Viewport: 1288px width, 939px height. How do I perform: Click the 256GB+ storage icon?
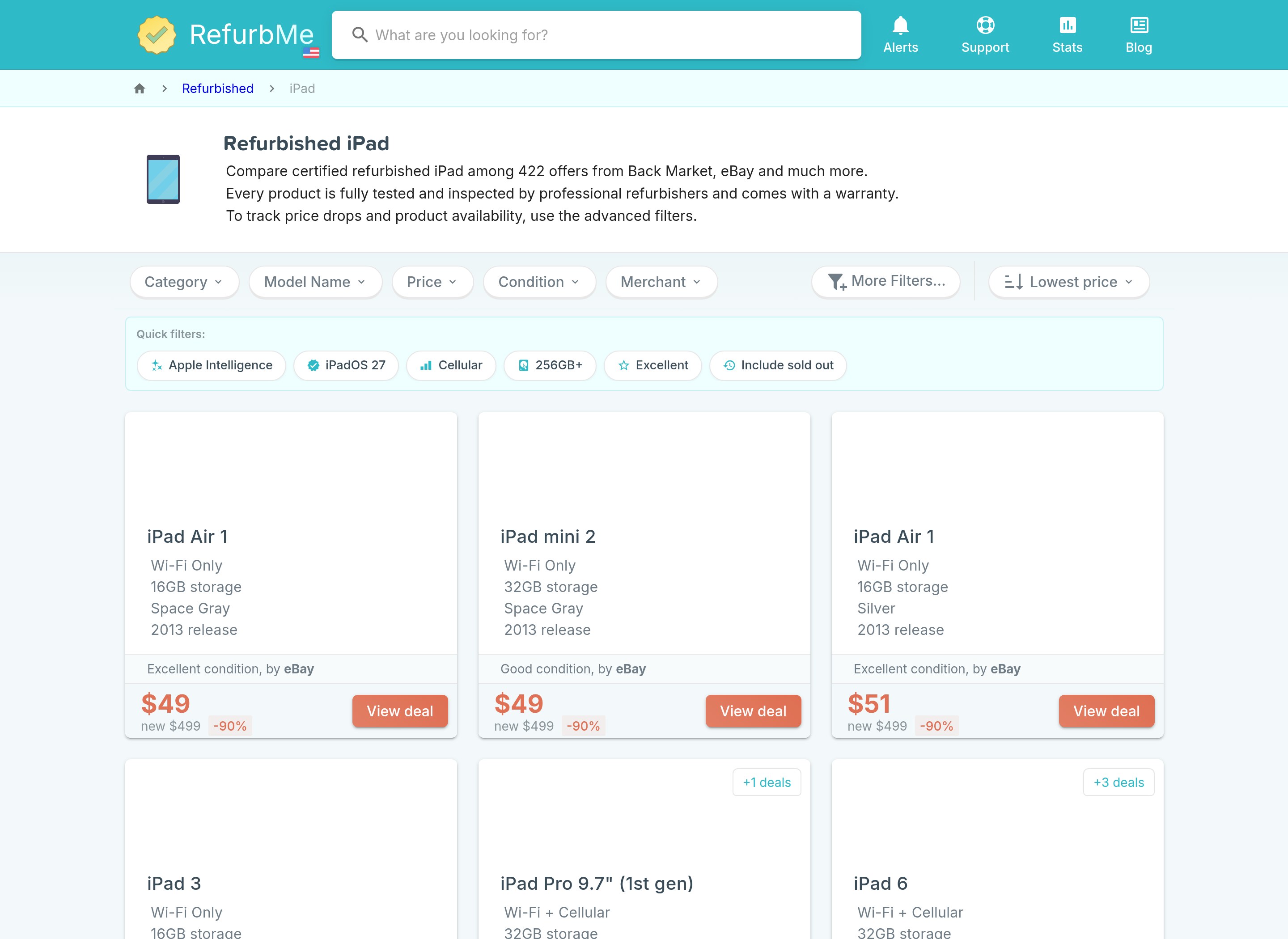point(524,365)
